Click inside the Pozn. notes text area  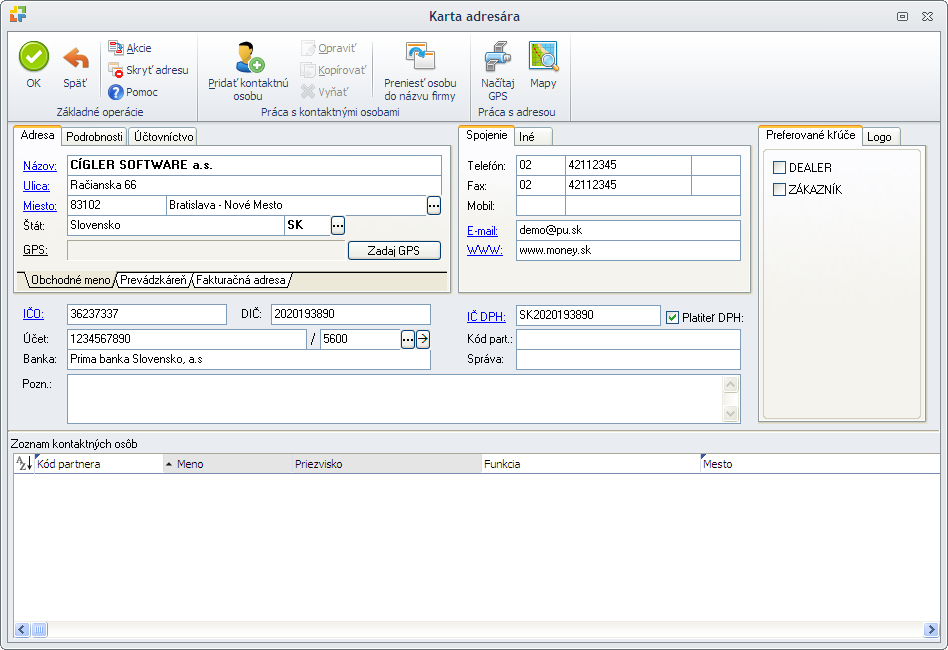point(395,399)
